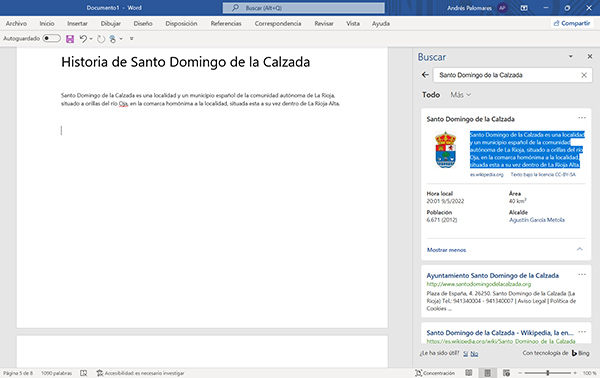The image size is (600, 378).
Task: Open the Undo history dropdown arrow
Action: point(91,39)
